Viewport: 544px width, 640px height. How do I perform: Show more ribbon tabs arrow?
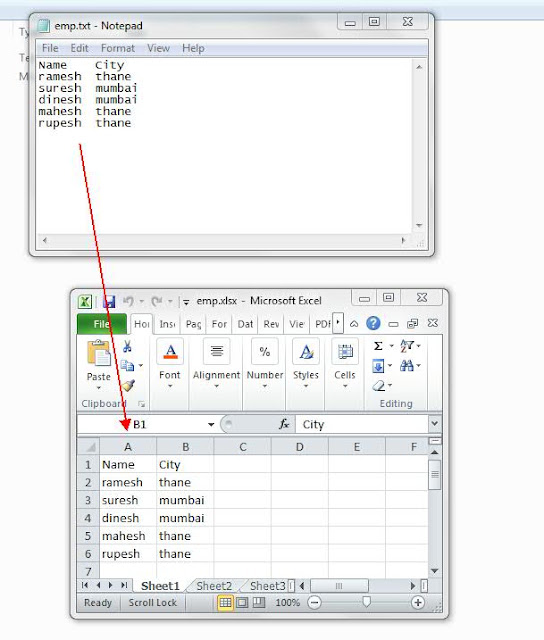point(338,323)
